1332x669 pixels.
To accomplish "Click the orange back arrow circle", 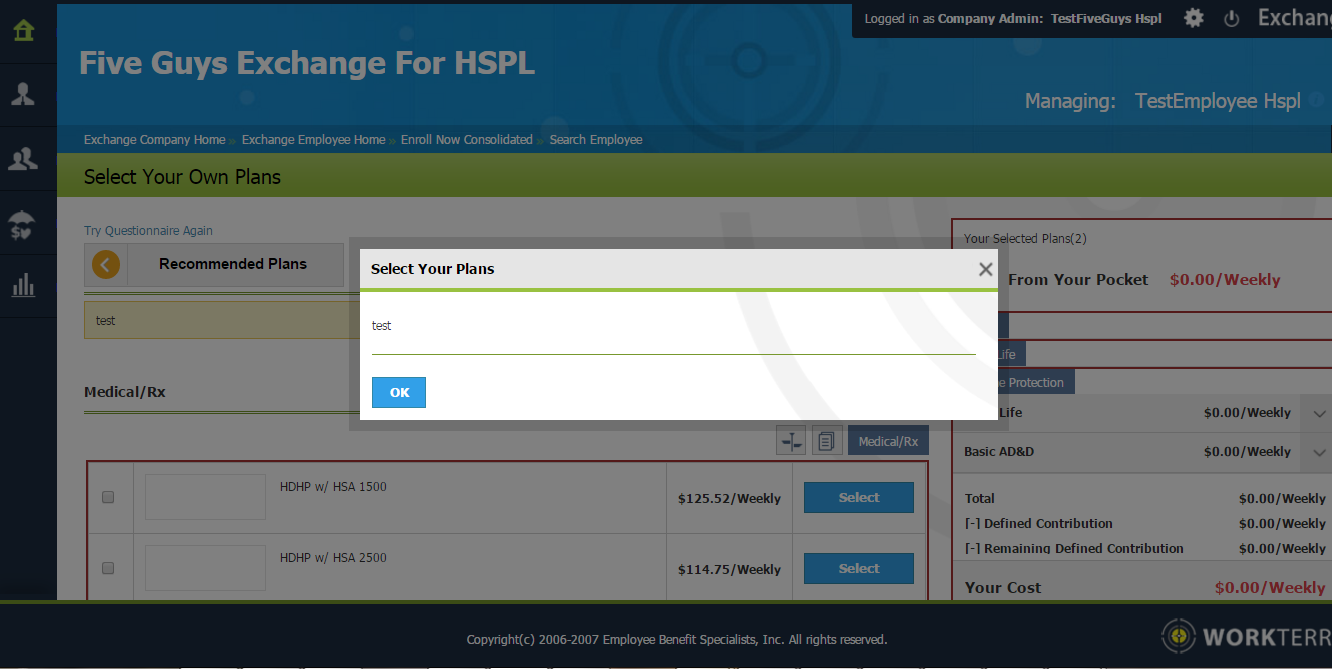I will 106,265.
